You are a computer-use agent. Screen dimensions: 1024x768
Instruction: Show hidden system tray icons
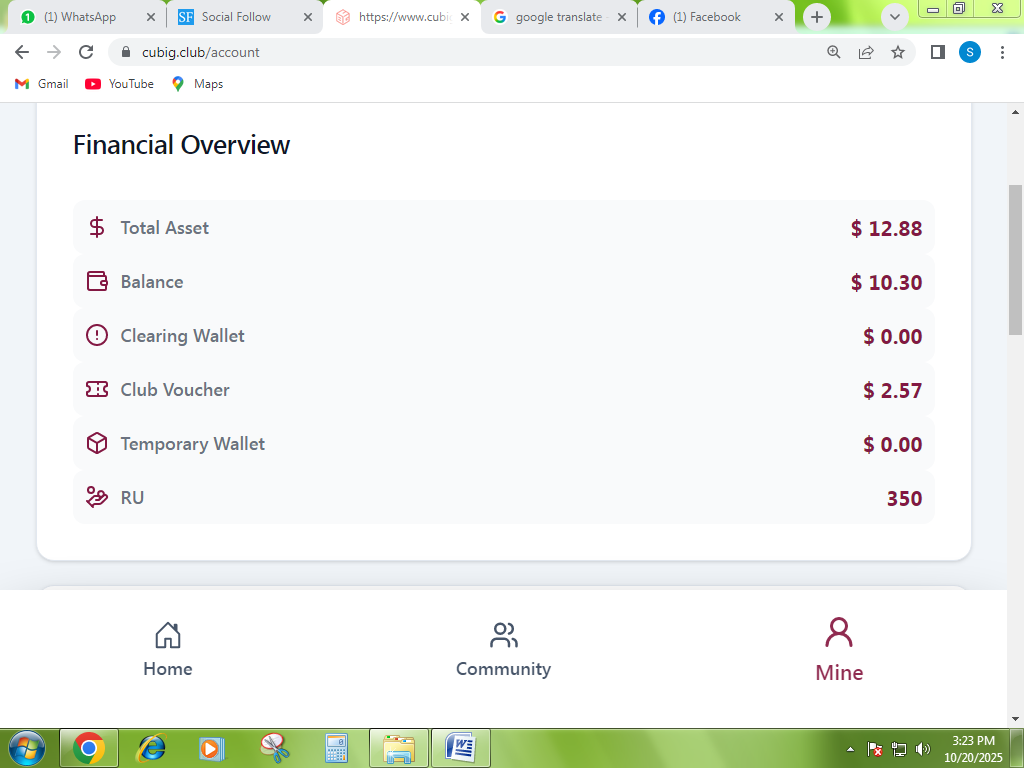(850, 749)
